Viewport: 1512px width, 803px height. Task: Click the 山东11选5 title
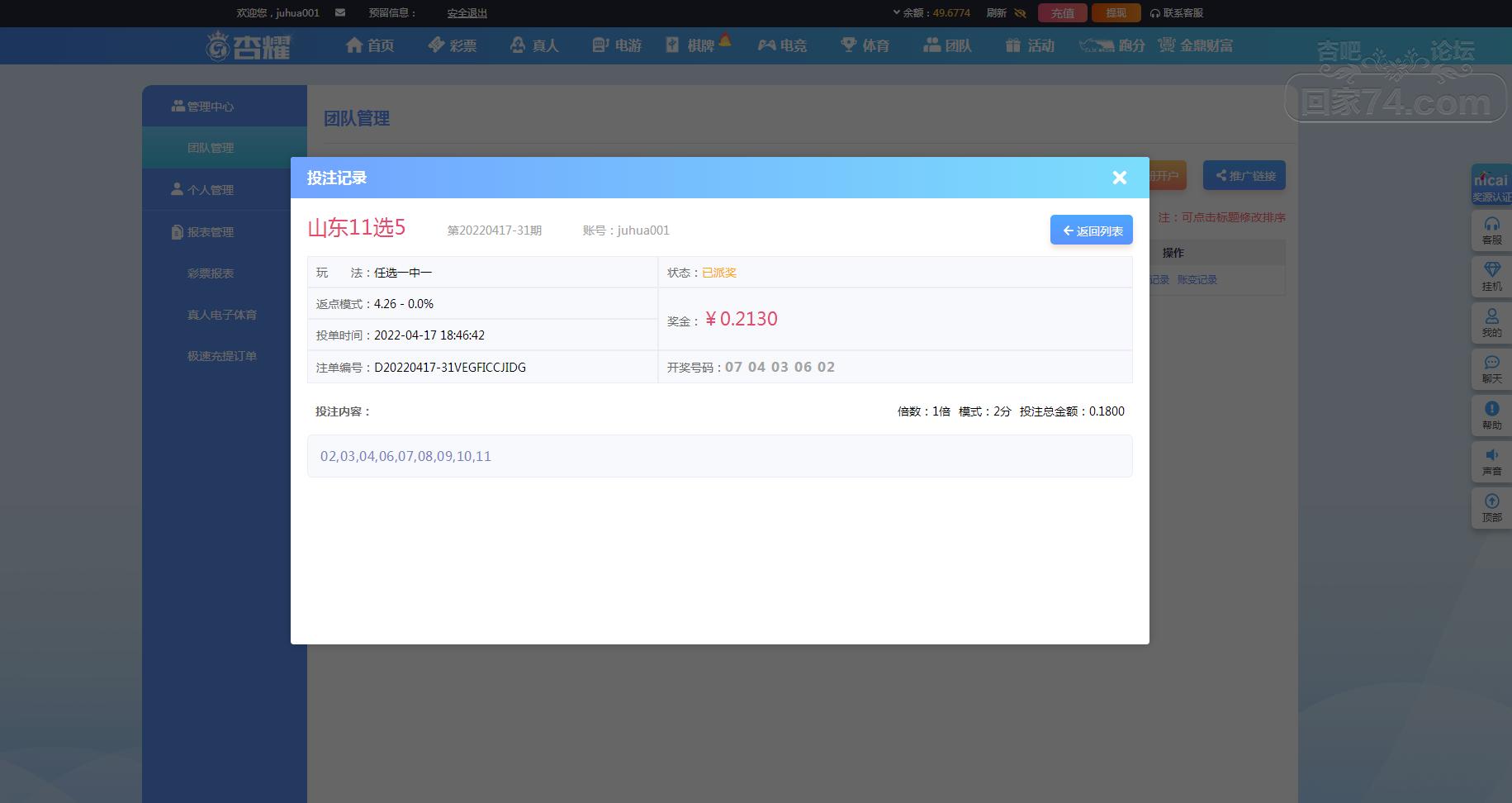coord(357,227)
